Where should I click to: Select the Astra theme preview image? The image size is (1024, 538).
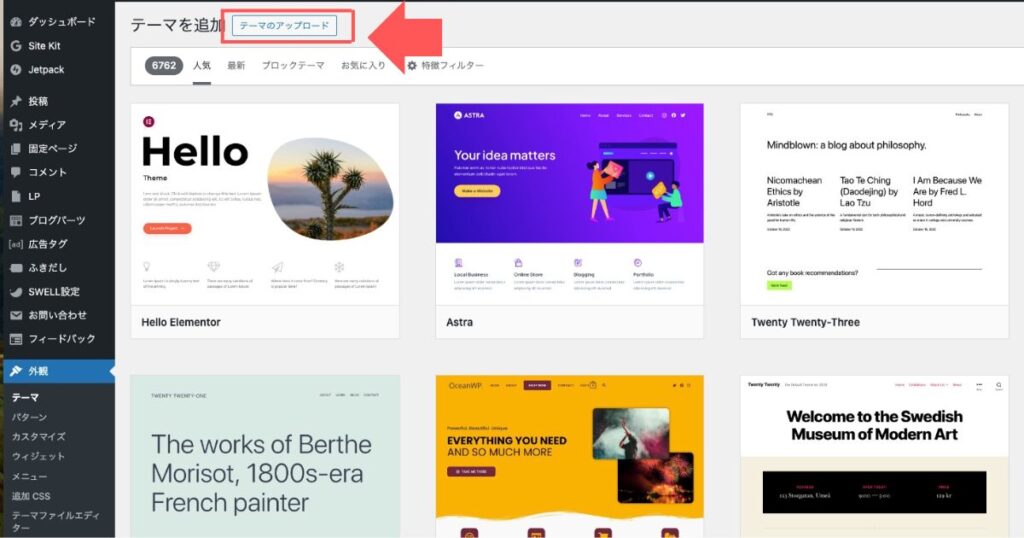(569, 204)
